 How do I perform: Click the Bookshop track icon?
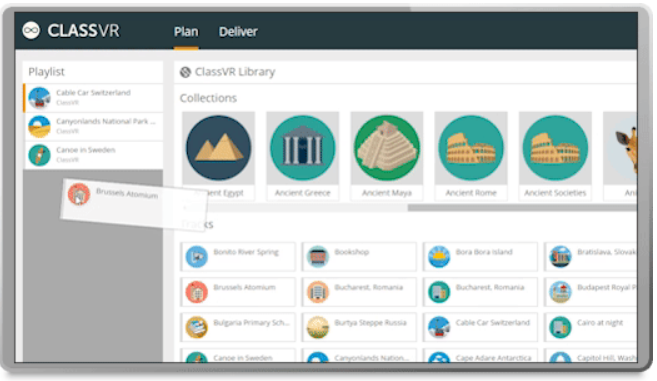pos(318,257)
